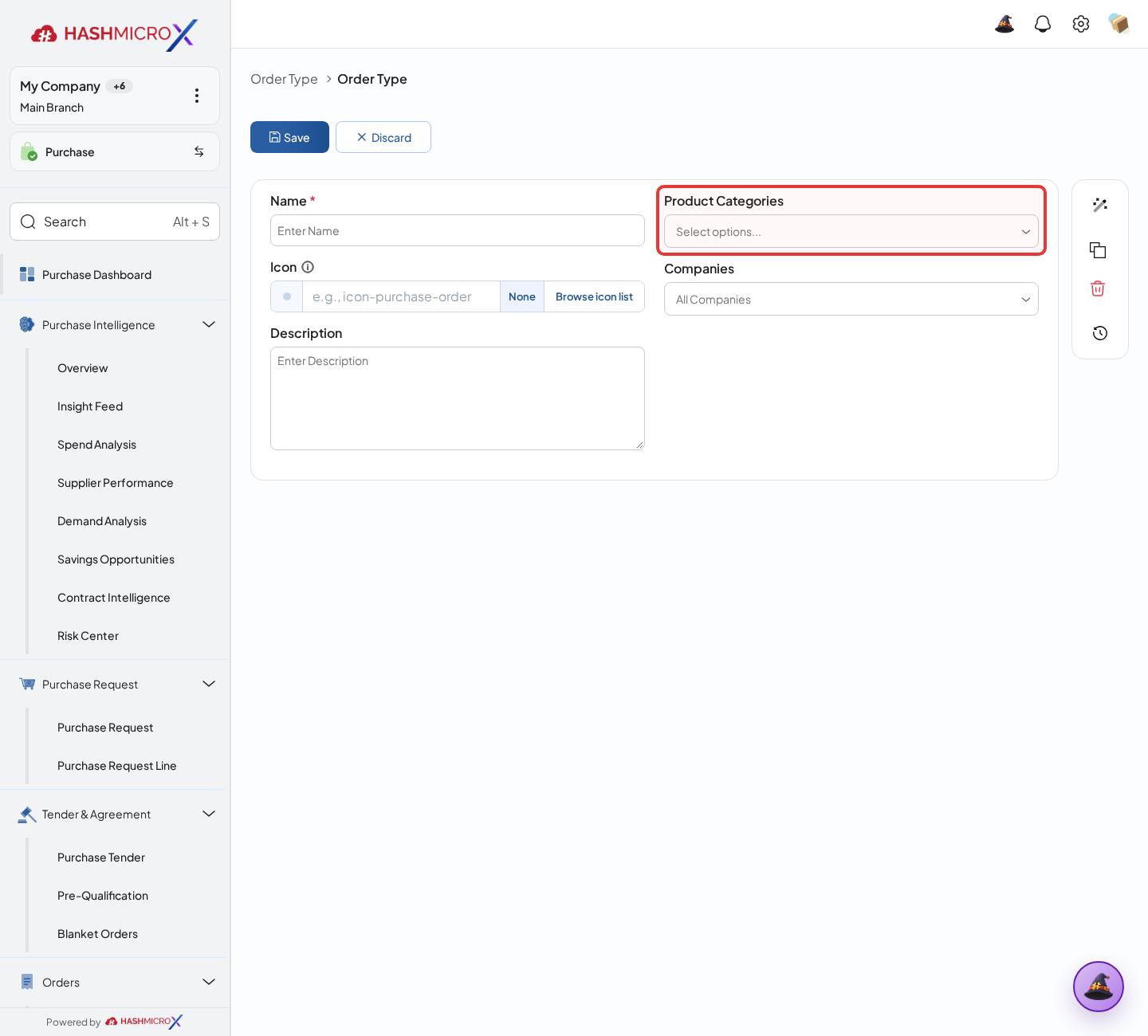Click the Orders document icon
The height and width of the screenshot is (1036, 1148).
pyautogui.click(x=27, y=982)
